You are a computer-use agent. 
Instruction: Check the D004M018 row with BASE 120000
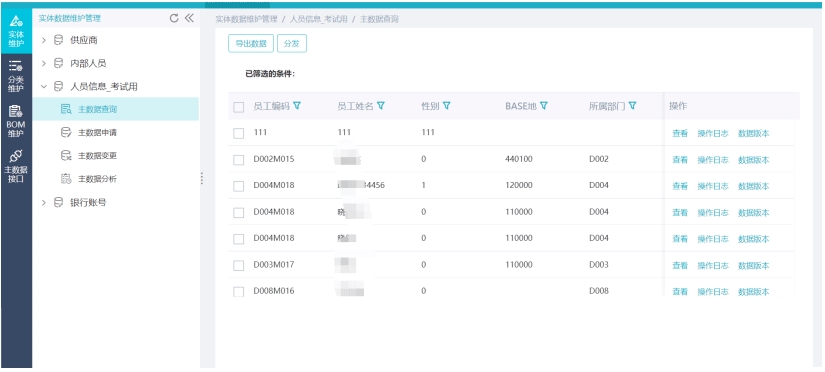(239, 186)
